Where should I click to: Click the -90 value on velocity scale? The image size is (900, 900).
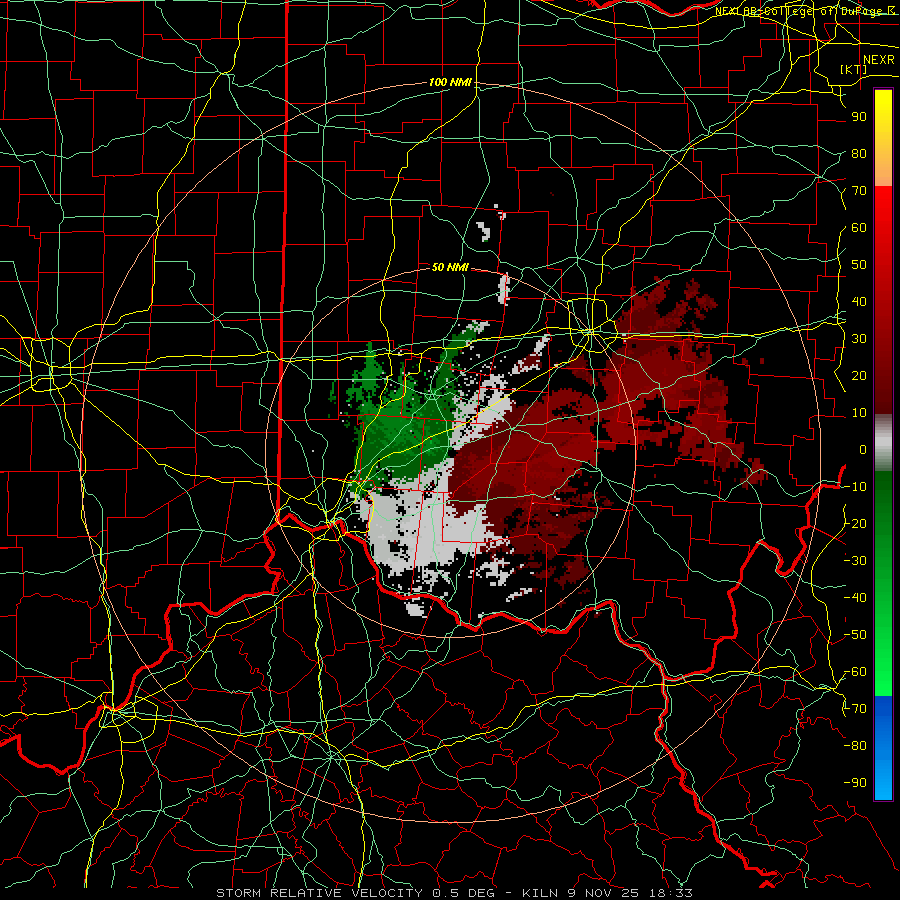click(x=855, y=783)
